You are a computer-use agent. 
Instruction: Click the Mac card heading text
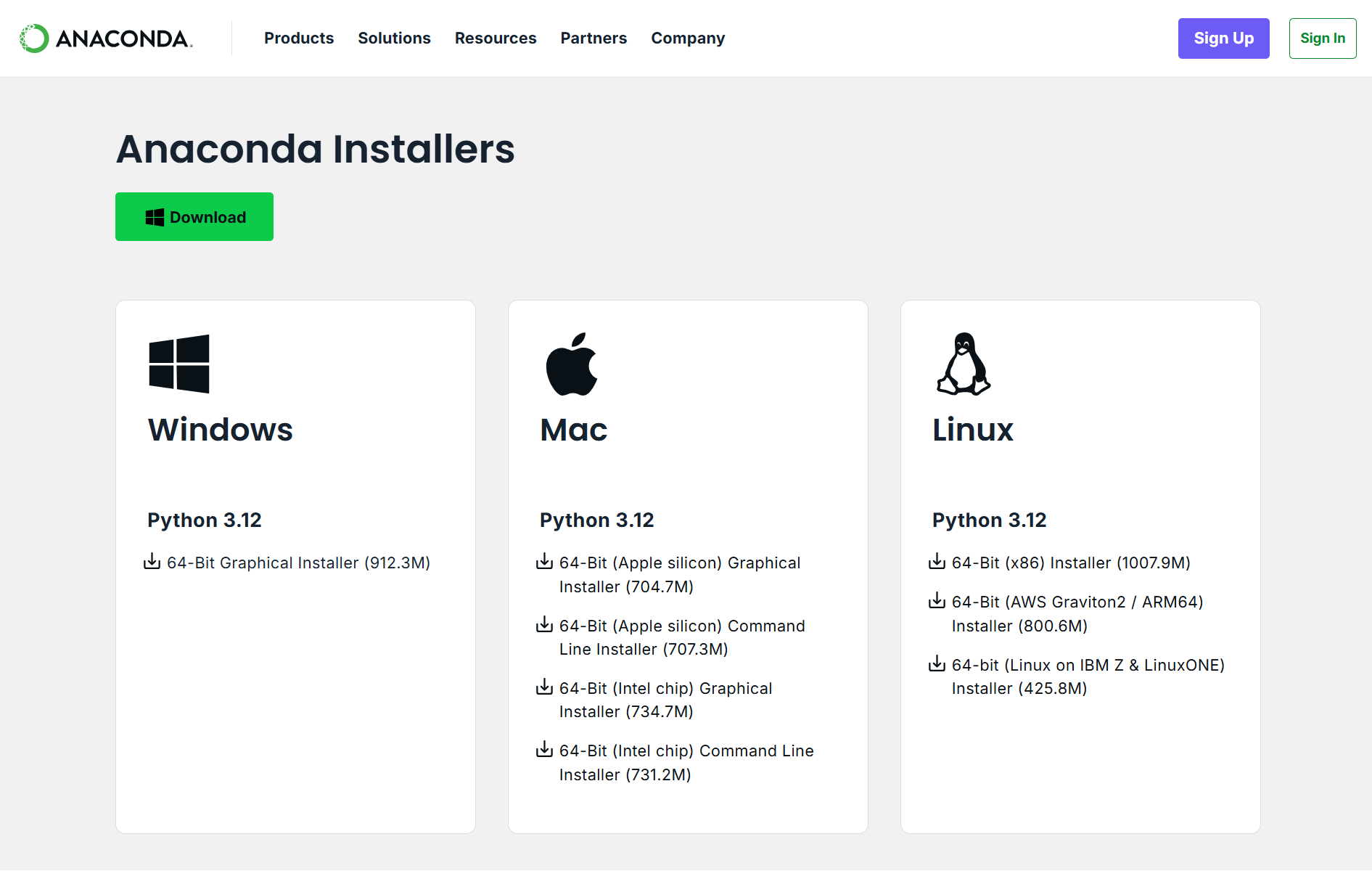(x=574, y=430)
